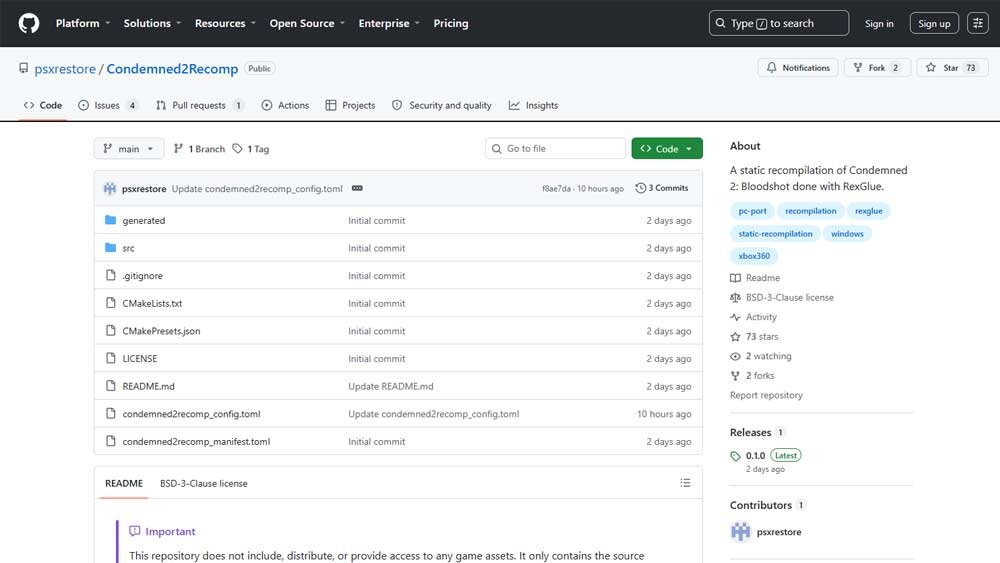
Task: Open Security and quality tab
Action: (x=441, y=105)
